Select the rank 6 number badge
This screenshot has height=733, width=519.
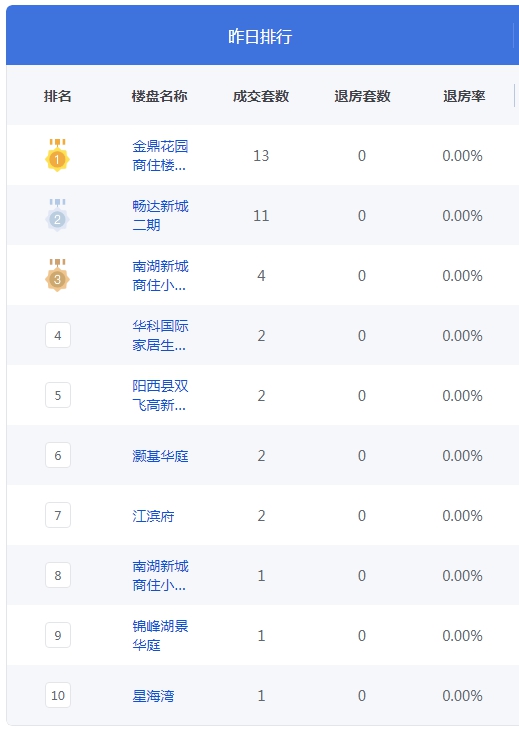pyautogui.click(x=58, y=455)
